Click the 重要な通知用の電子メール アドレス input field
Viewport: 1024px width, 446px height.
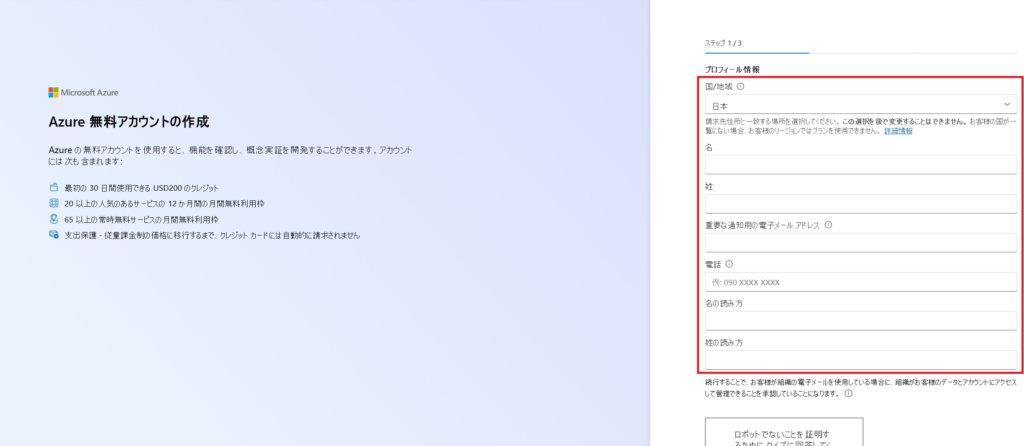[860, 243]
